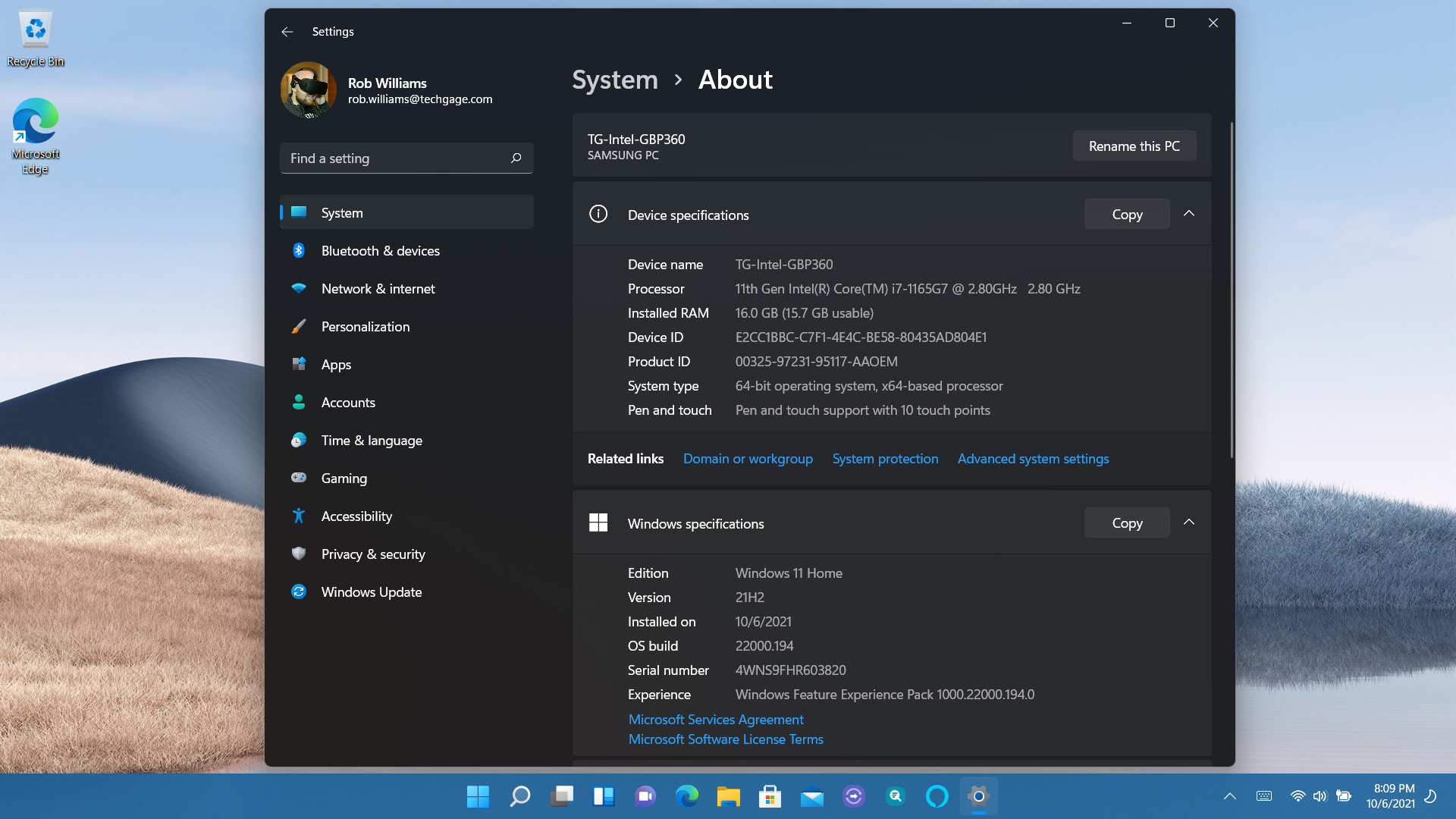The width and height of the screenshot is (1456, 819).
Task: Open Bluetooth & devices settings
Action: tap(380, 251)
